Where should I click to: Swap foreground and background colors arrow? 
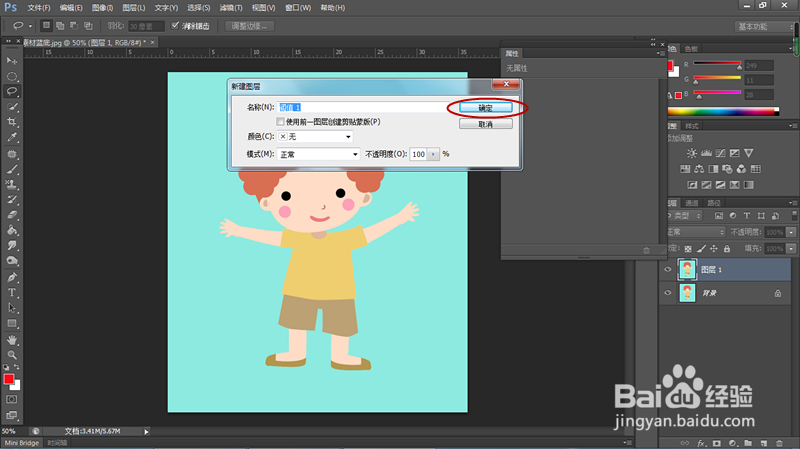pyautogui.click(x=17, y=367)
